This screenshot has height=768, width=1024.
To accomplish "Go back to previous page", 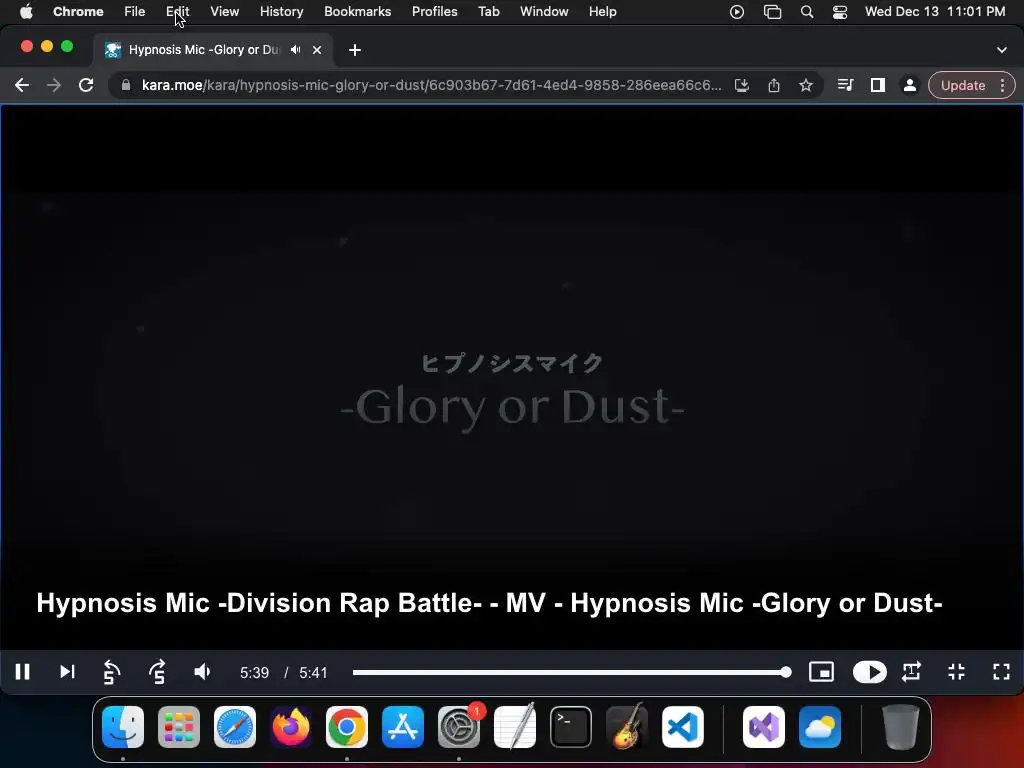I will pyautogui.click(x=22, y=86).
